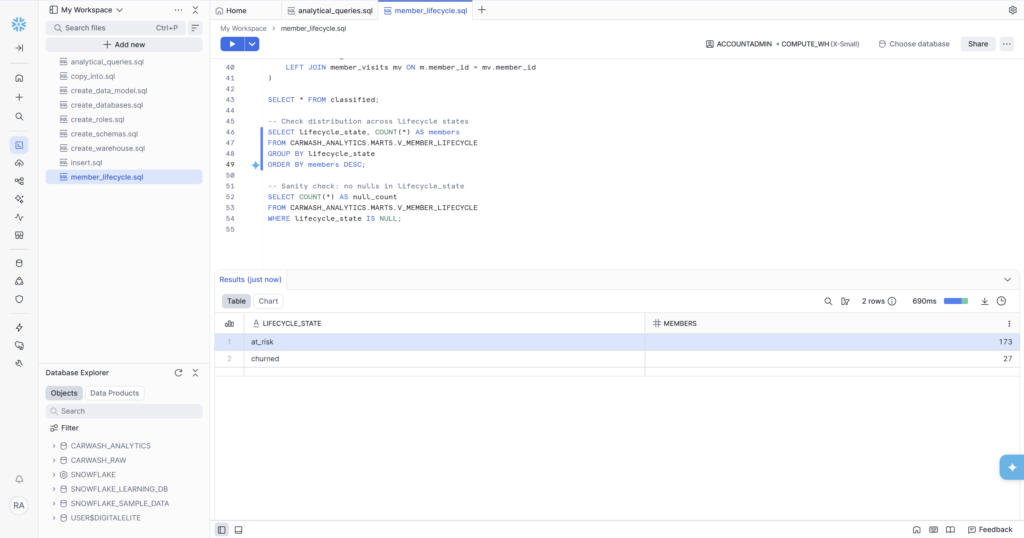Open the Home tab

[x=231, y=10]
